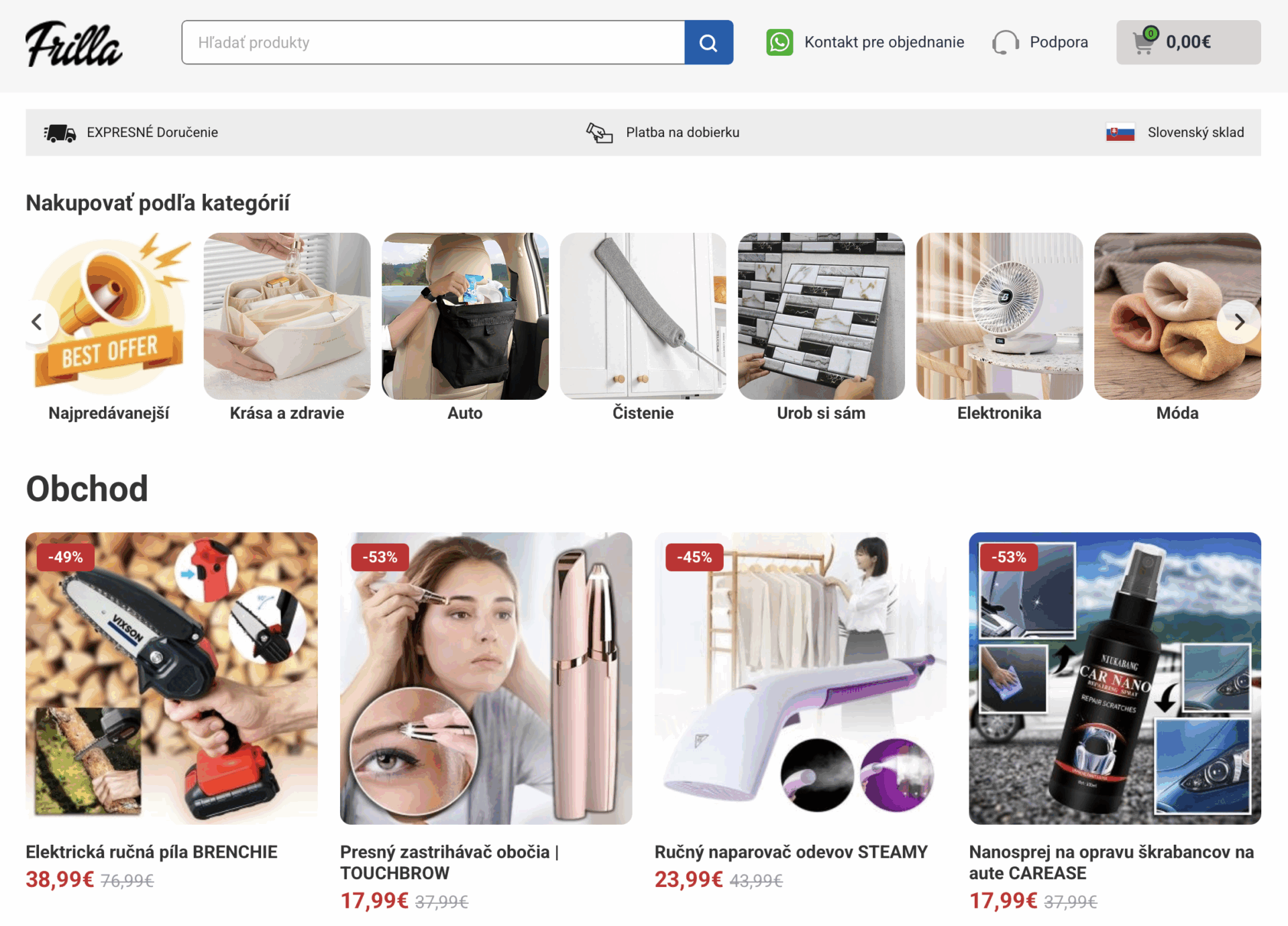This screenshot has height=926, width=1288.
Task: Select the Auto category thumbnail
Action: [465, 316]
